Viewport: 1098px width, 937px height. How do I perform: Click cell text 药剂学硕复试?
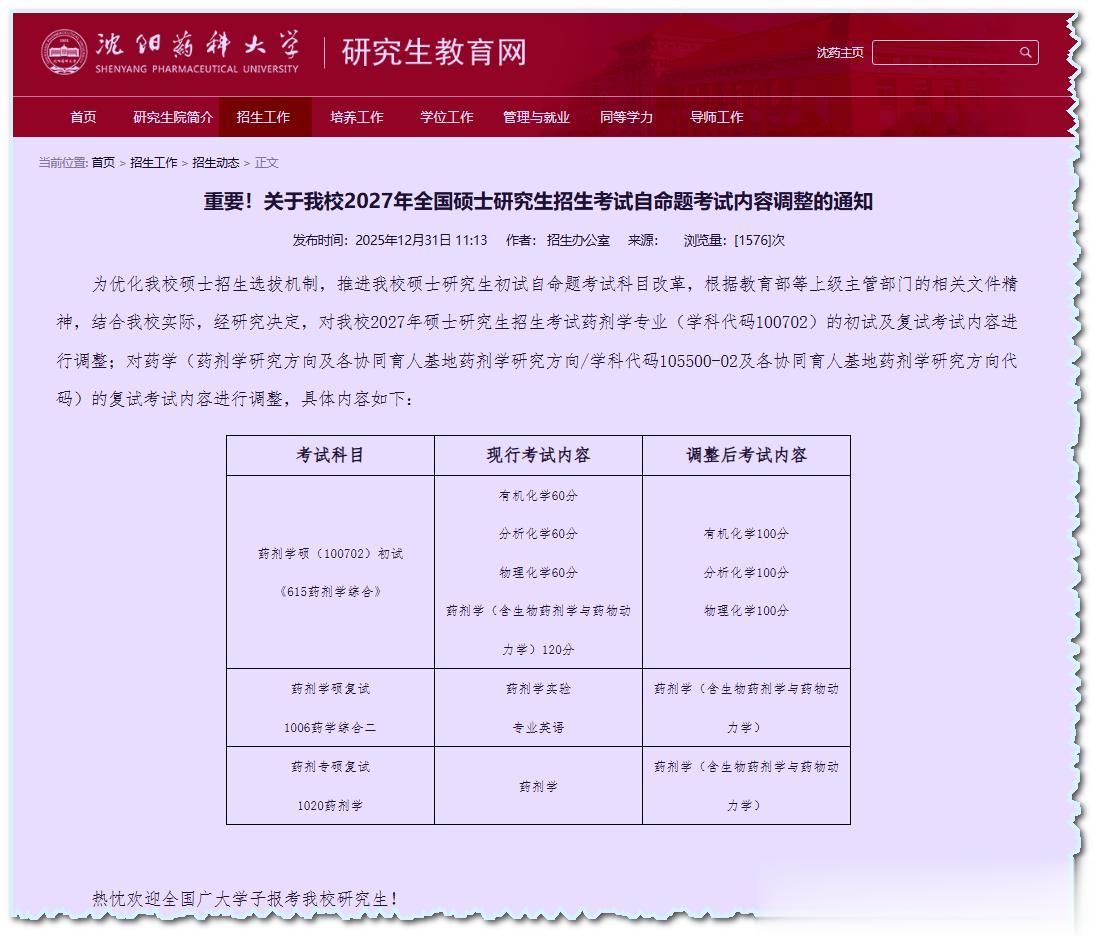click(331, 689)
